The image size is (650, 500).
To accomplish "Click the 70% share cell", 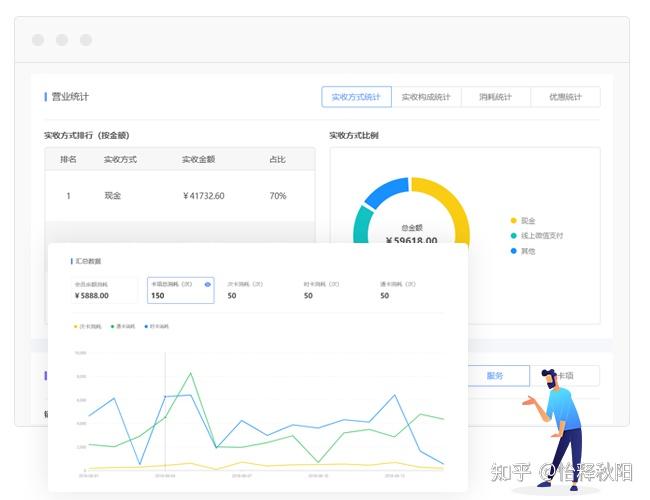I will [x=278, y=196].
